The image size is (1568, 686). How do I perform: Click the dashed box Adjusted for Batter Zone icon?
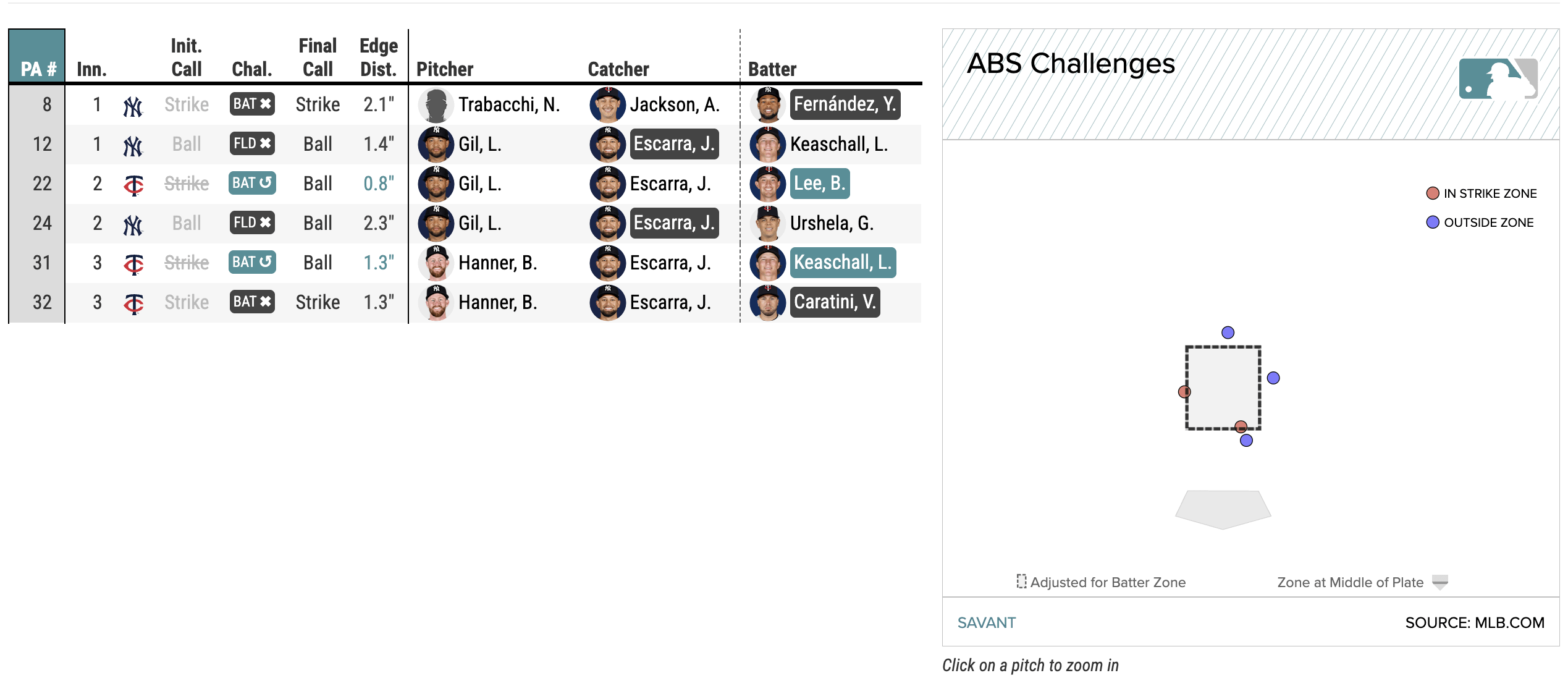(1021, 582)
